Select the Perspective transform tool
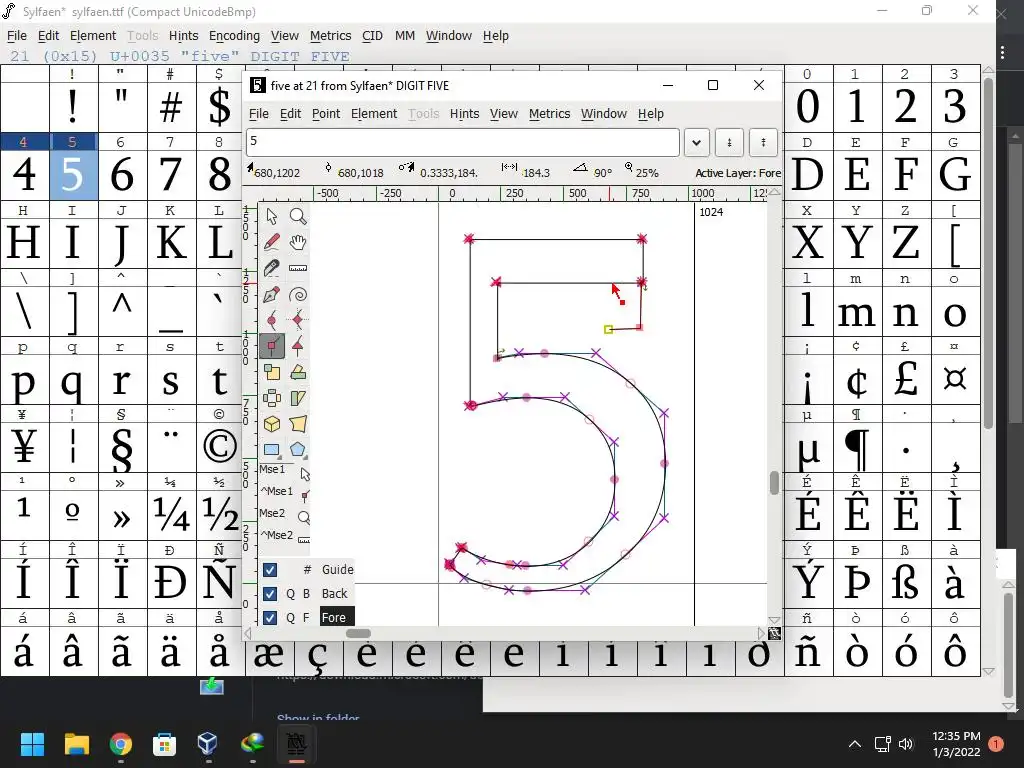The width and height of the screenshot is (1024, 768). (x=298, y=424)
